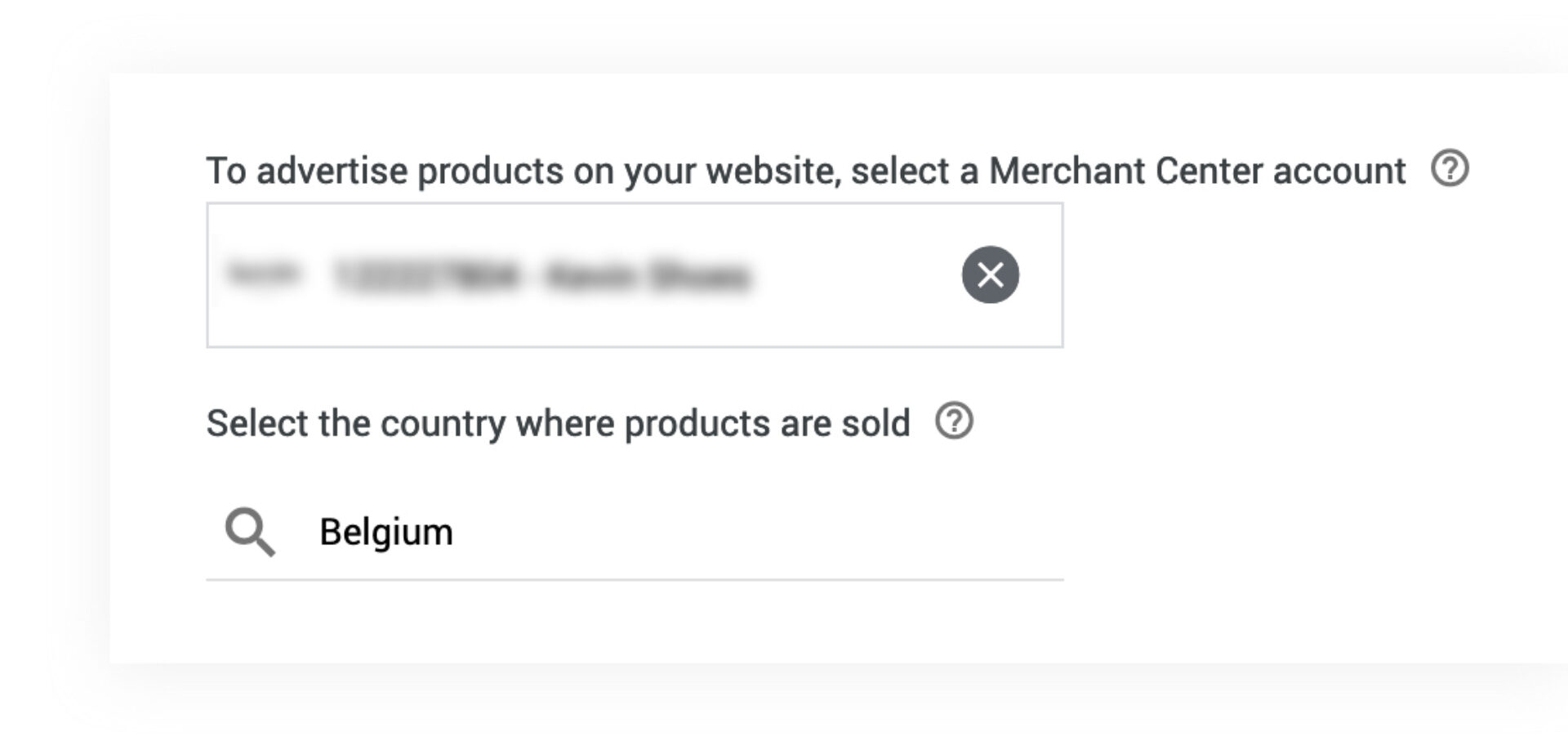Click the word Belgium in the search field
Screen dimensions: 1568x745
pos(386,532)
